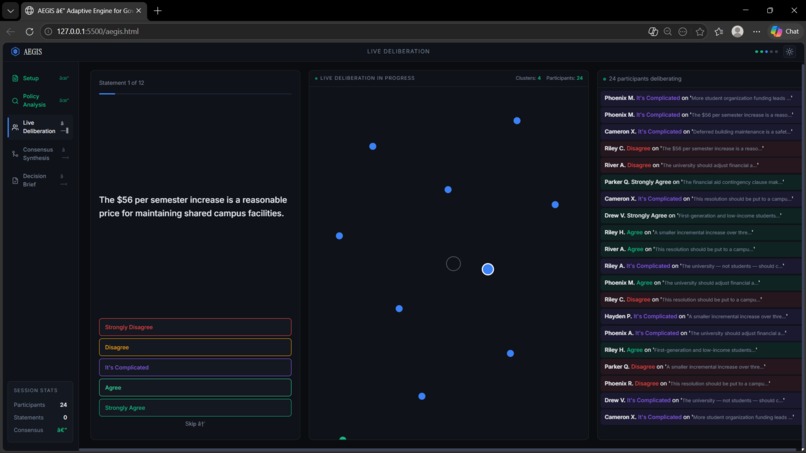The image size is (806, 453).
Task: Close the AEGIS browser tab
Action: (138, 10)
